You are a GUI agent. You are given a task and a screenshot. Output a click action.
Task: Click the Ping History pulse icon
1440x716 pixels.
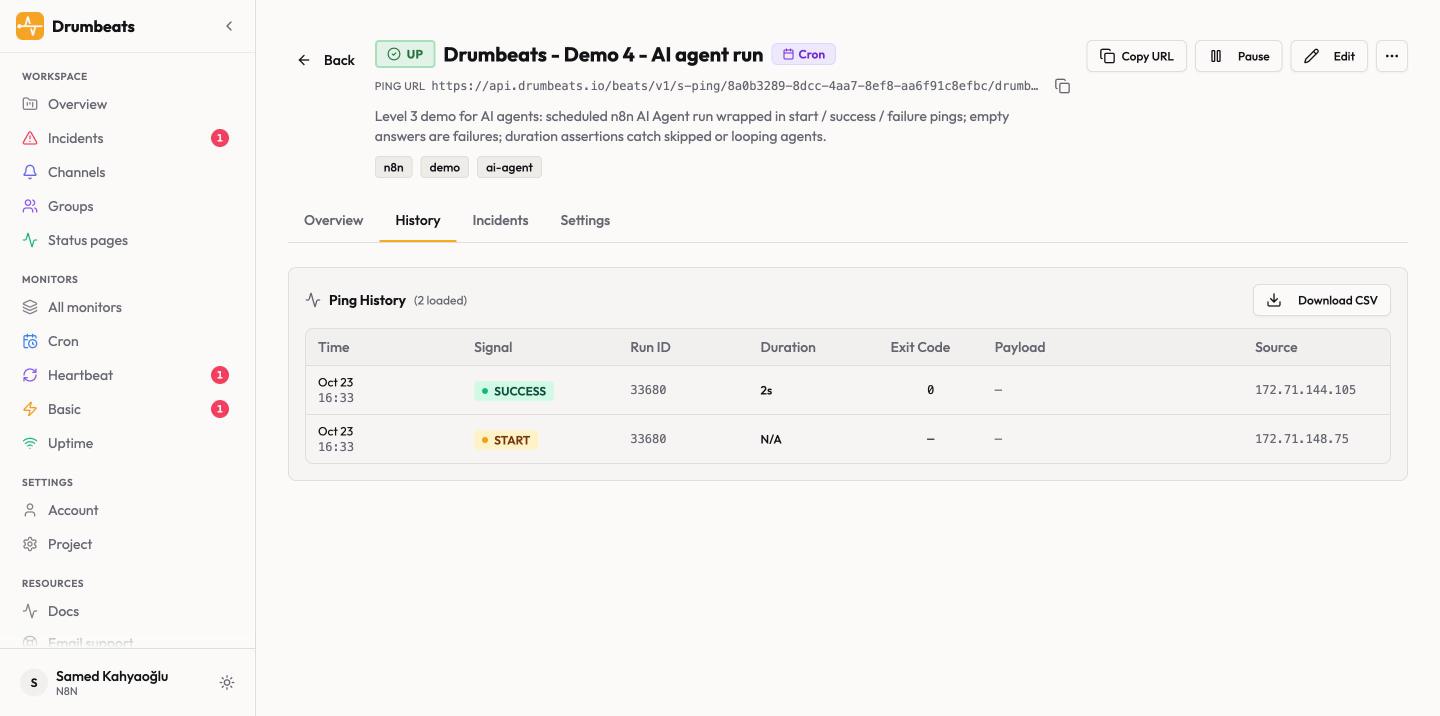pos(313,300)
